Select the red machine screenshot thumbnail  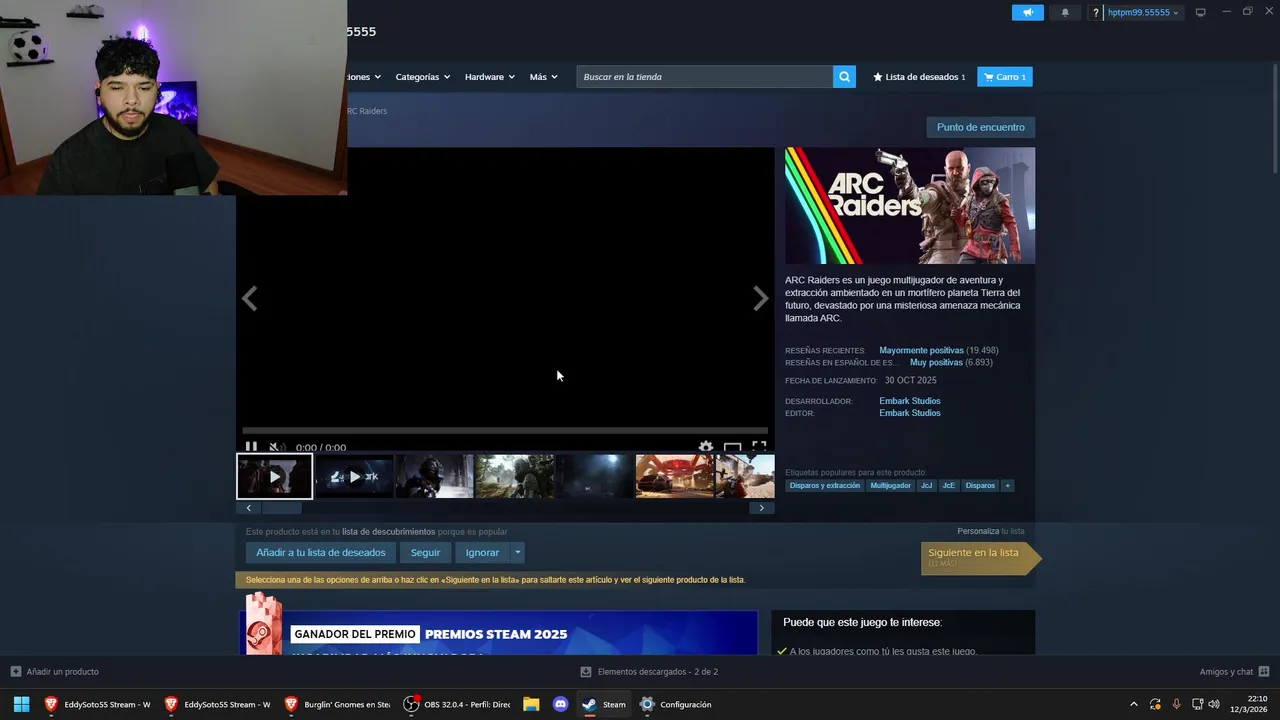(675, 476)
